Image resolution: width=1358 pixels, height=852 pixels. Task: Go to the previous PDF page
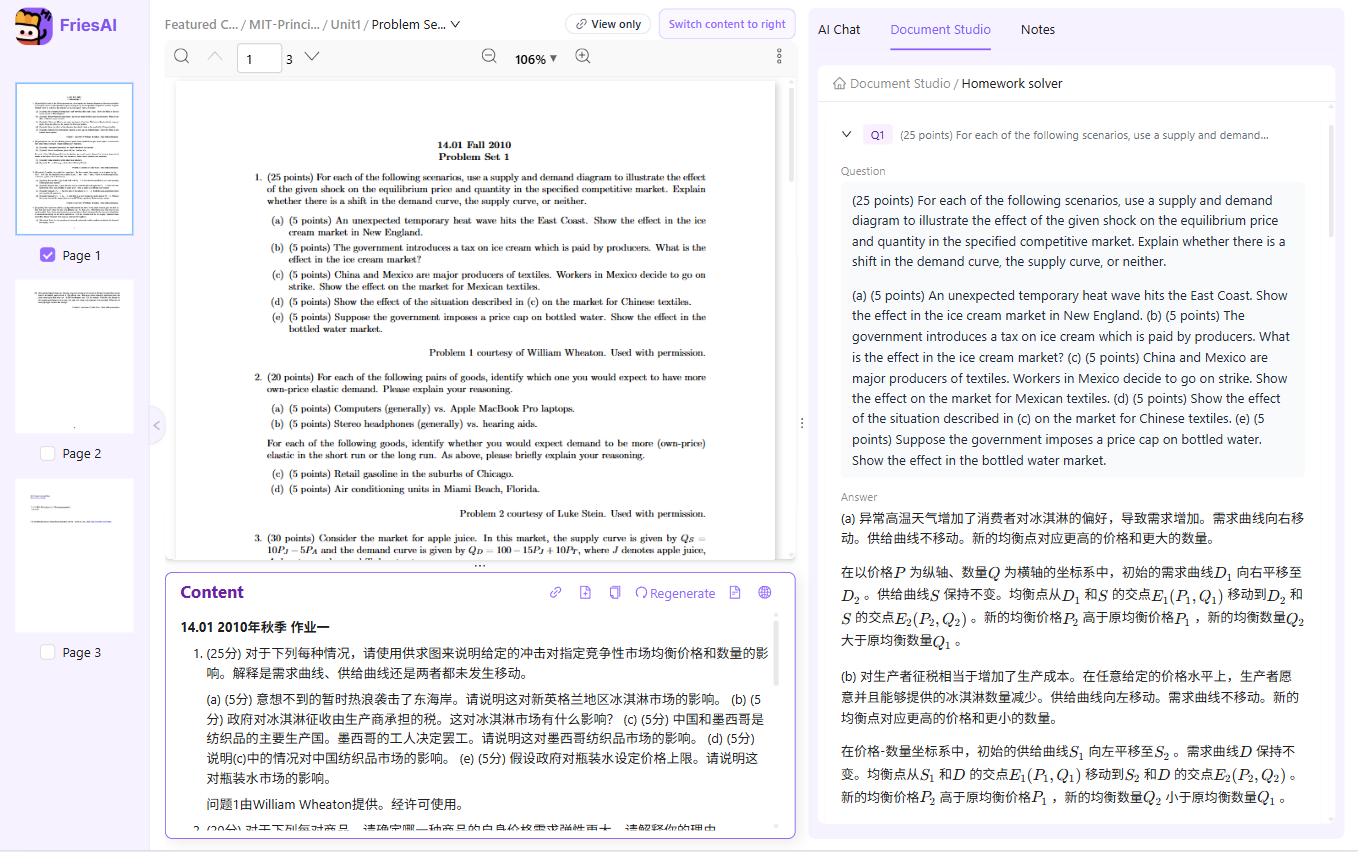215,56
